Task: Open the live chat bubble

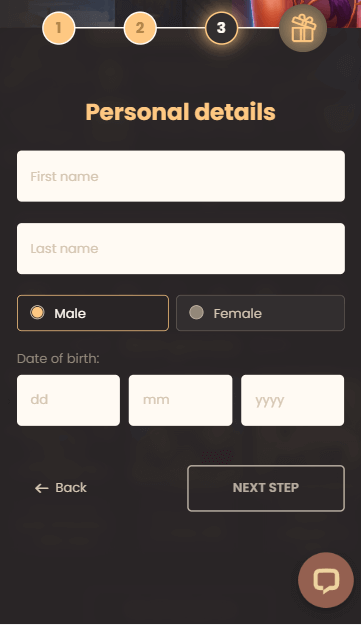Action: pos(326,580)
